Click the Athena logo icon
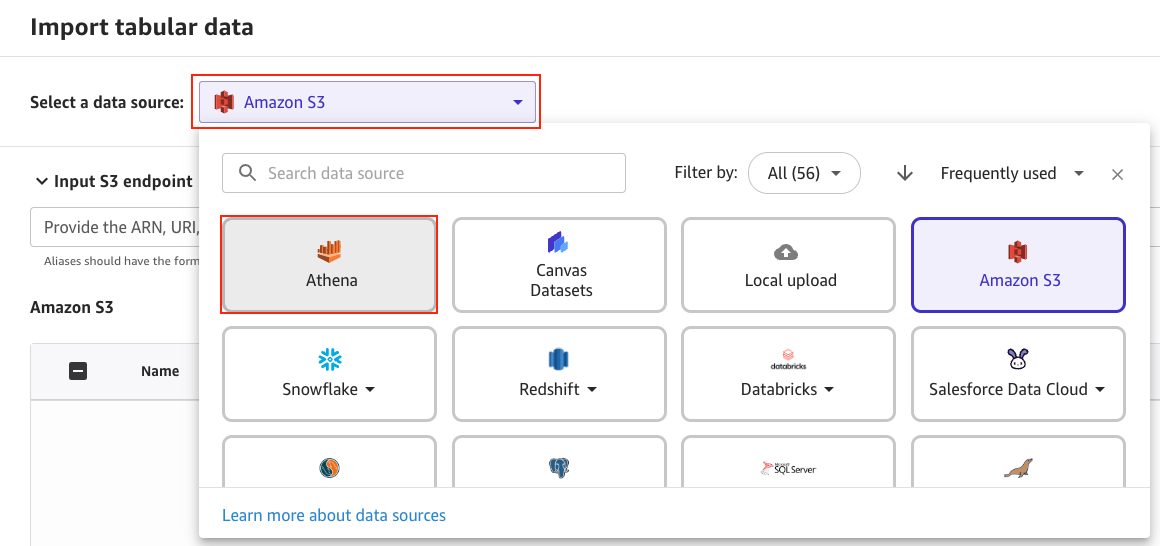Screen dimensions: 1160x546 [329, 251]
